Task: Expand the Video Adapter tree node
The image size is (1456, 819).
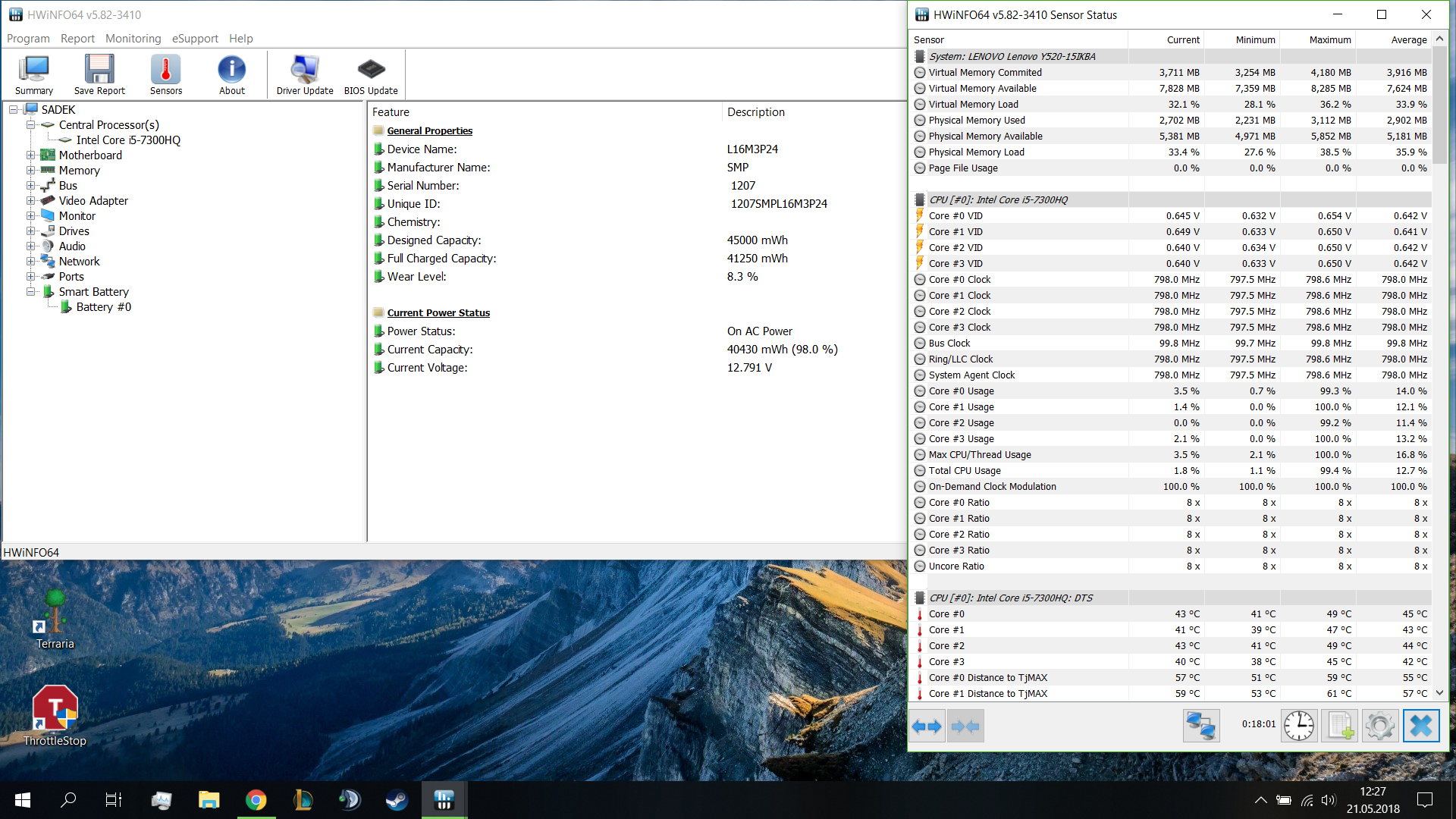Action: (31, 200)
